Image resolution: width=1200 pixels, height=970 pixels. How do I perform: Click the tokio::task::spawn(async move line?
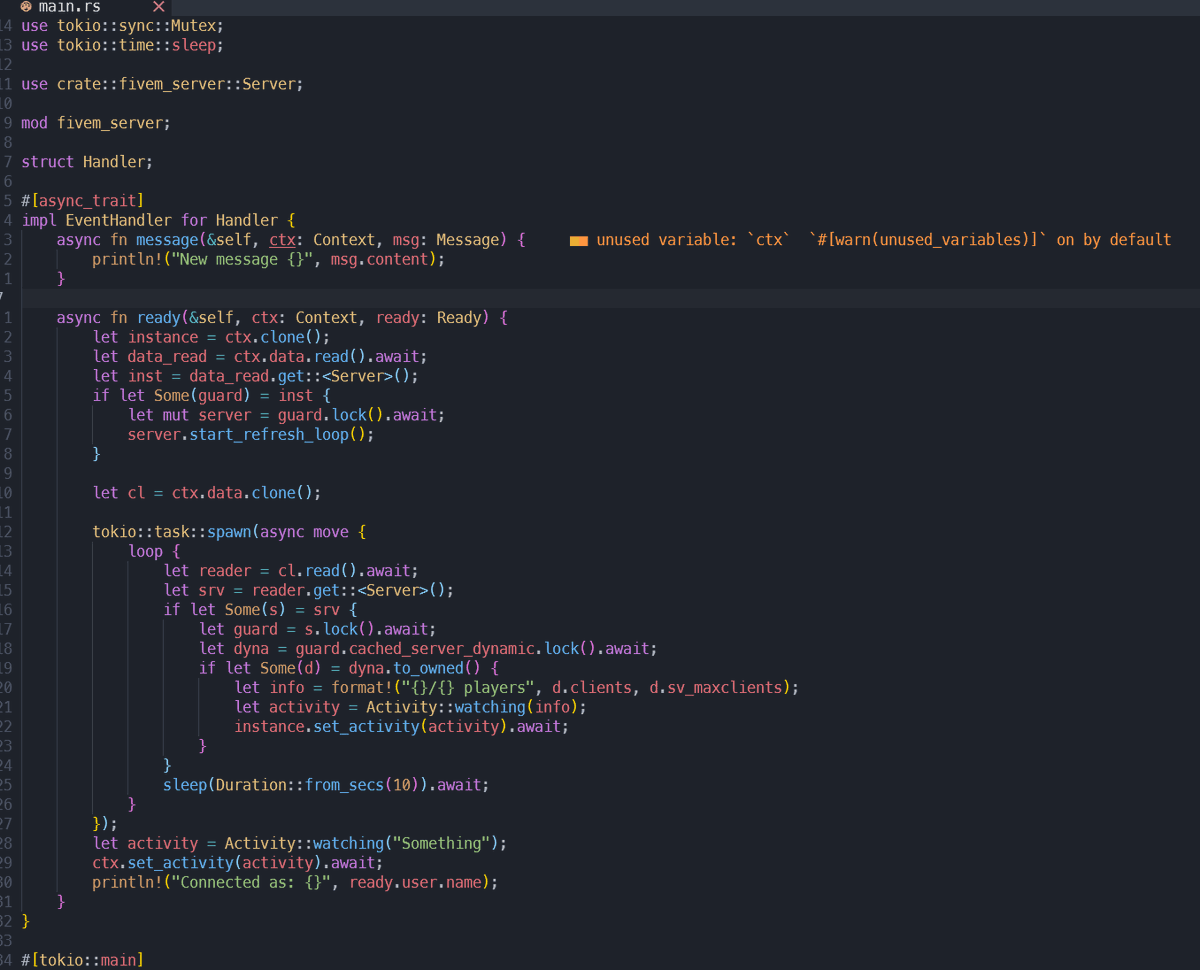tap(229, 532)
